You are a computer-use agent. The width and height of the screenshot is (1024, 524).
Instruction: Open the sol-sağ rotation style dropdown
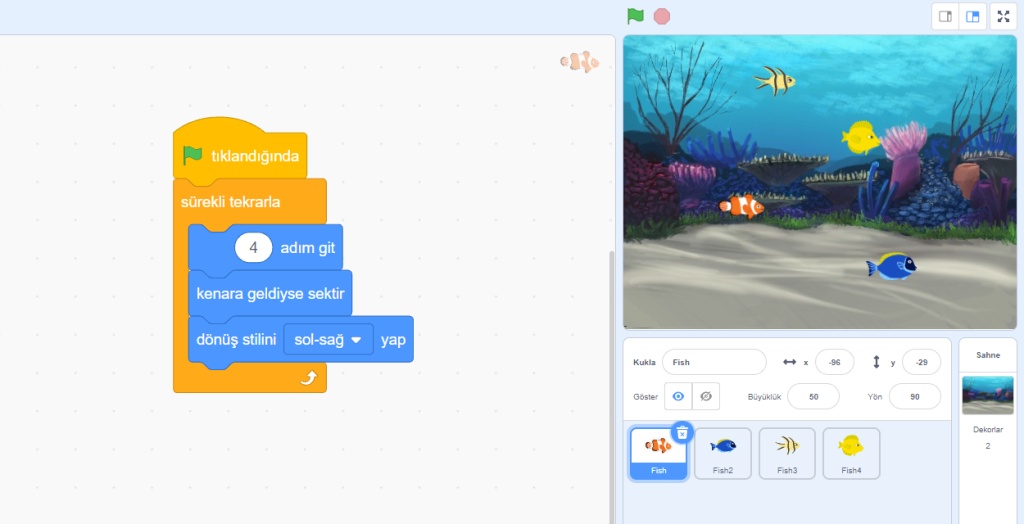pos(328,340)
